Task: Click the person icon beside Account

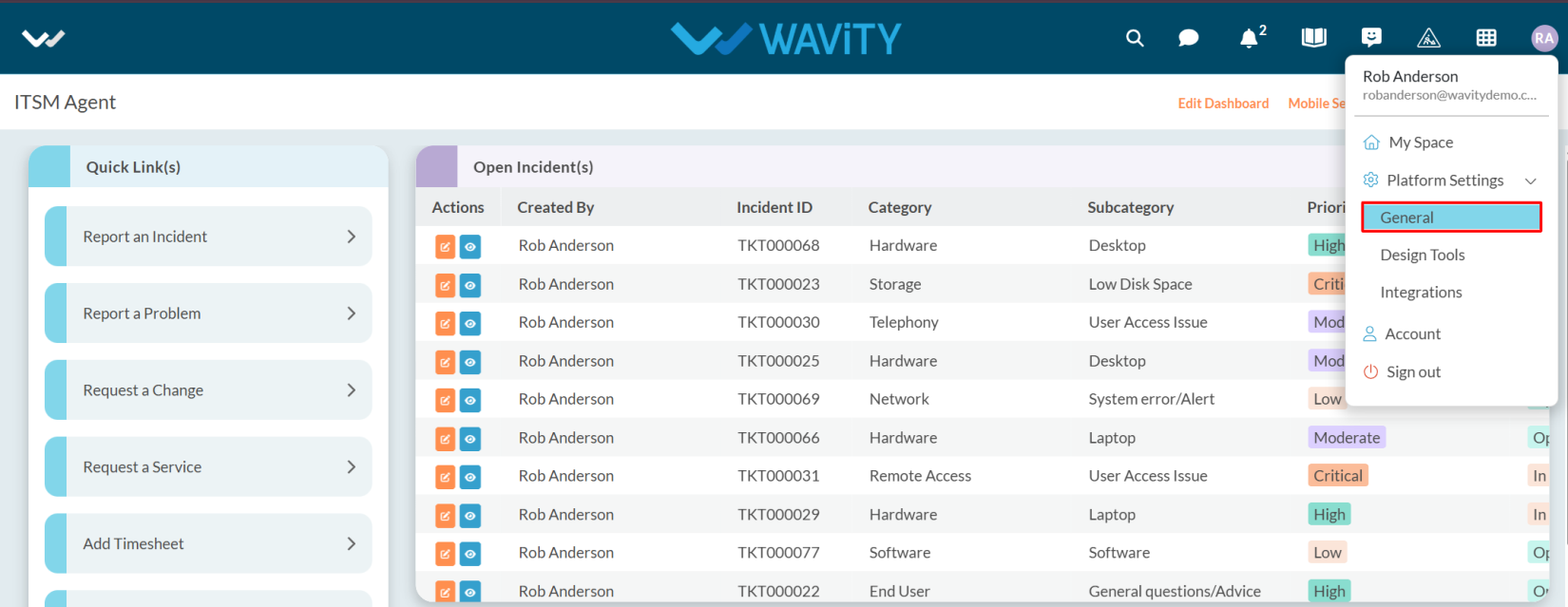Action: coord(1369,334)
